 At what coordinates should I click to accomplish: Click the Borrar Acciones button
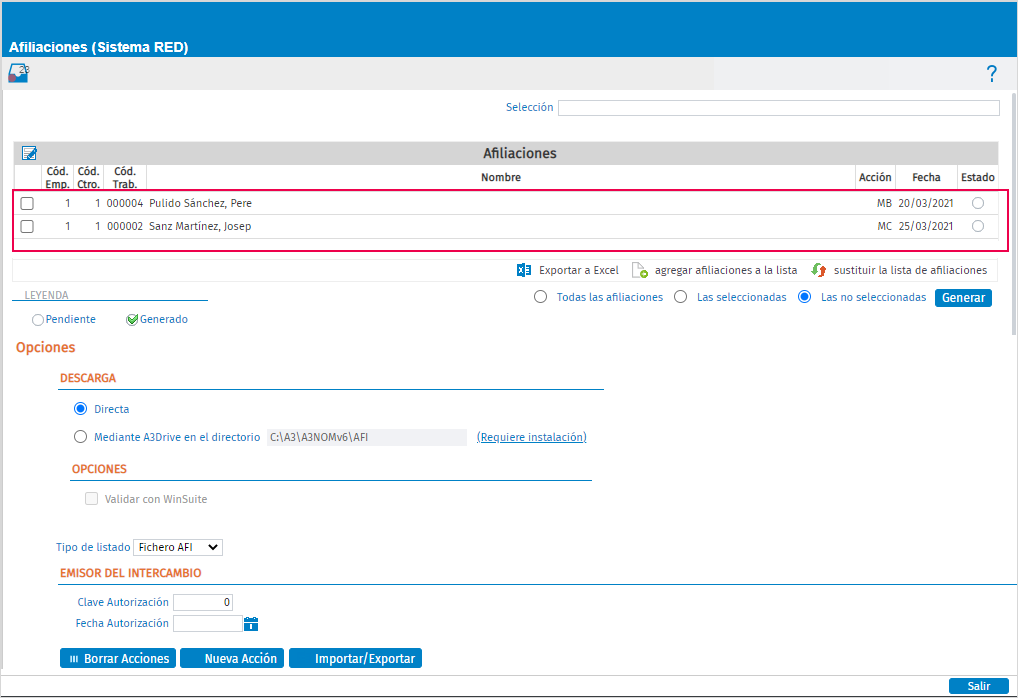coord(118,658)
